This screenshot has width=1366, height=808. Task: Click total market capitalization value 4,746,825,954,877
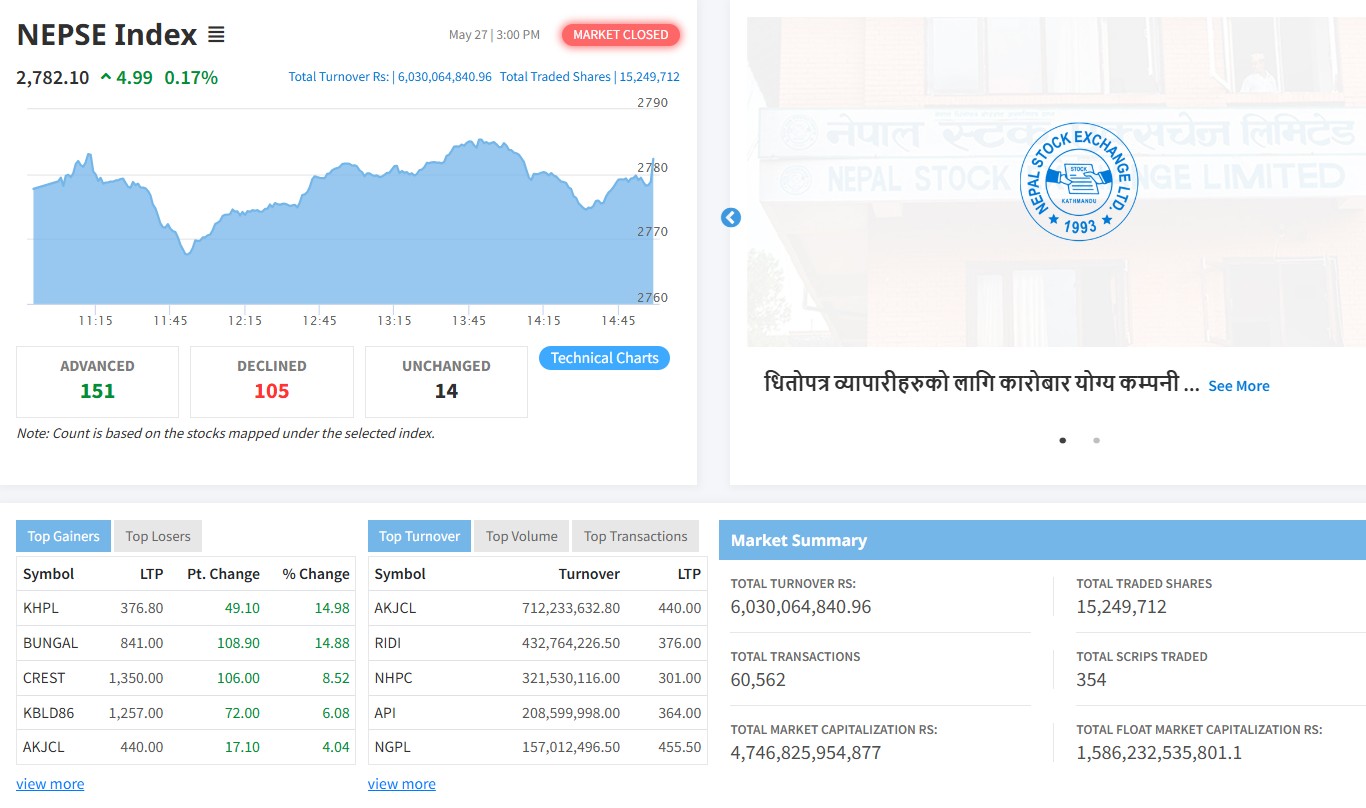point(806,753)
